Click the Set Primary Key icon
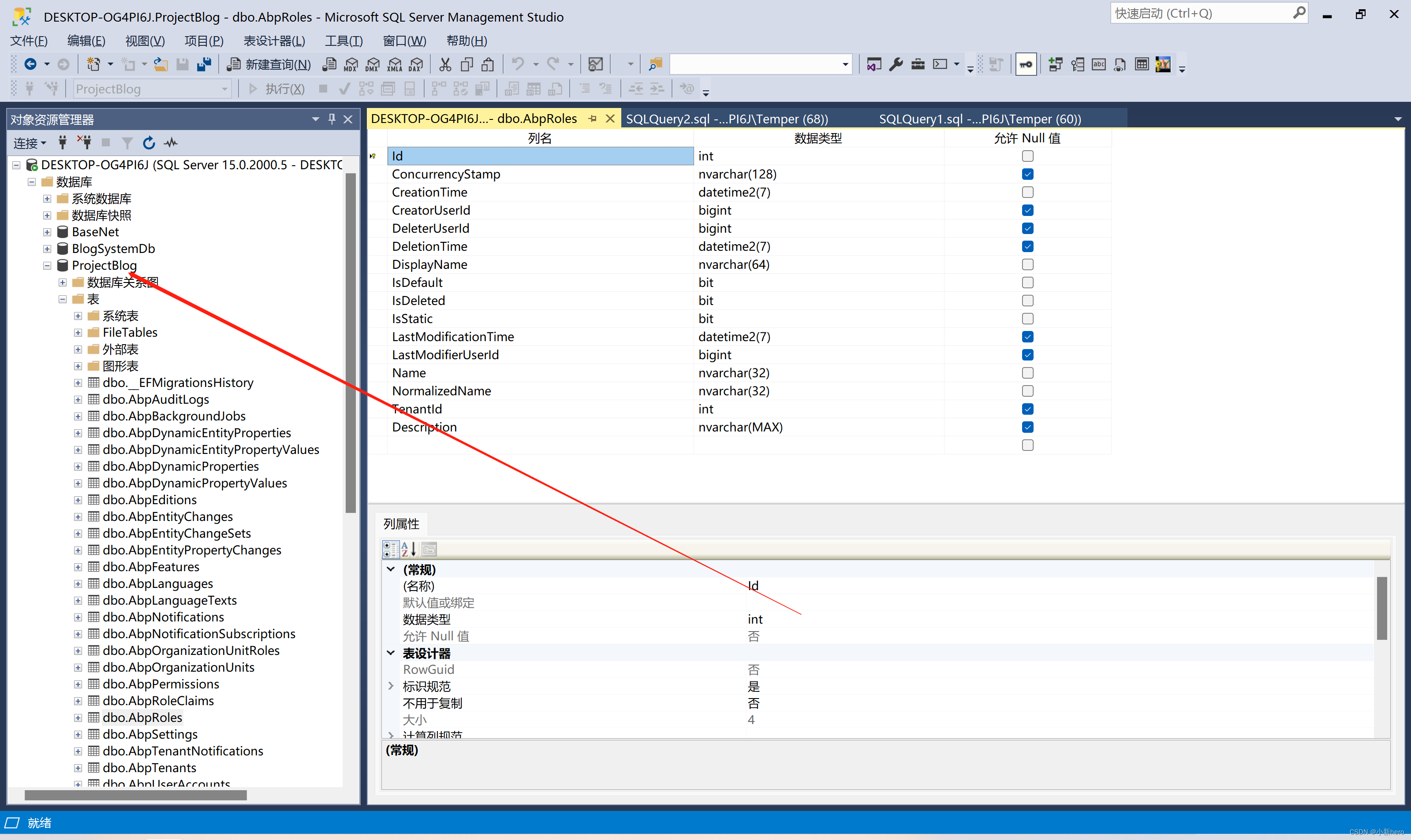Image resolution: width=1411 pixels, height=840 pixels. tap(1026, 64)
